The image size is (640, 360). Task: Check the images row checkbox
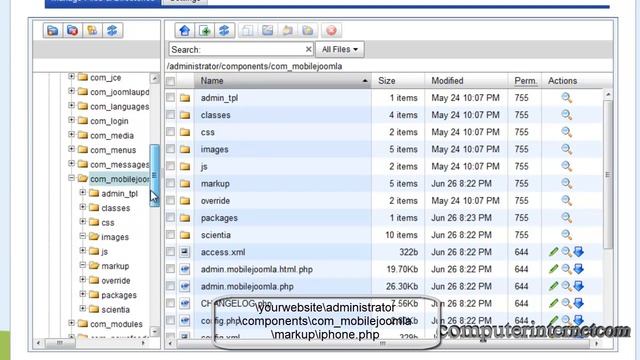coord(171,149)
